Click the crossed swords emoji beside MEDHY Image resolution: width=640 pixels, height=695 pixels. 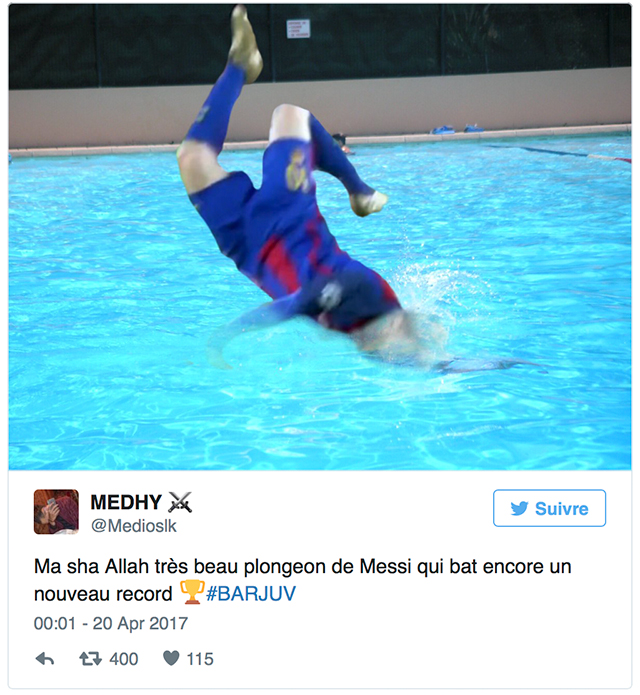coord(180,502)
